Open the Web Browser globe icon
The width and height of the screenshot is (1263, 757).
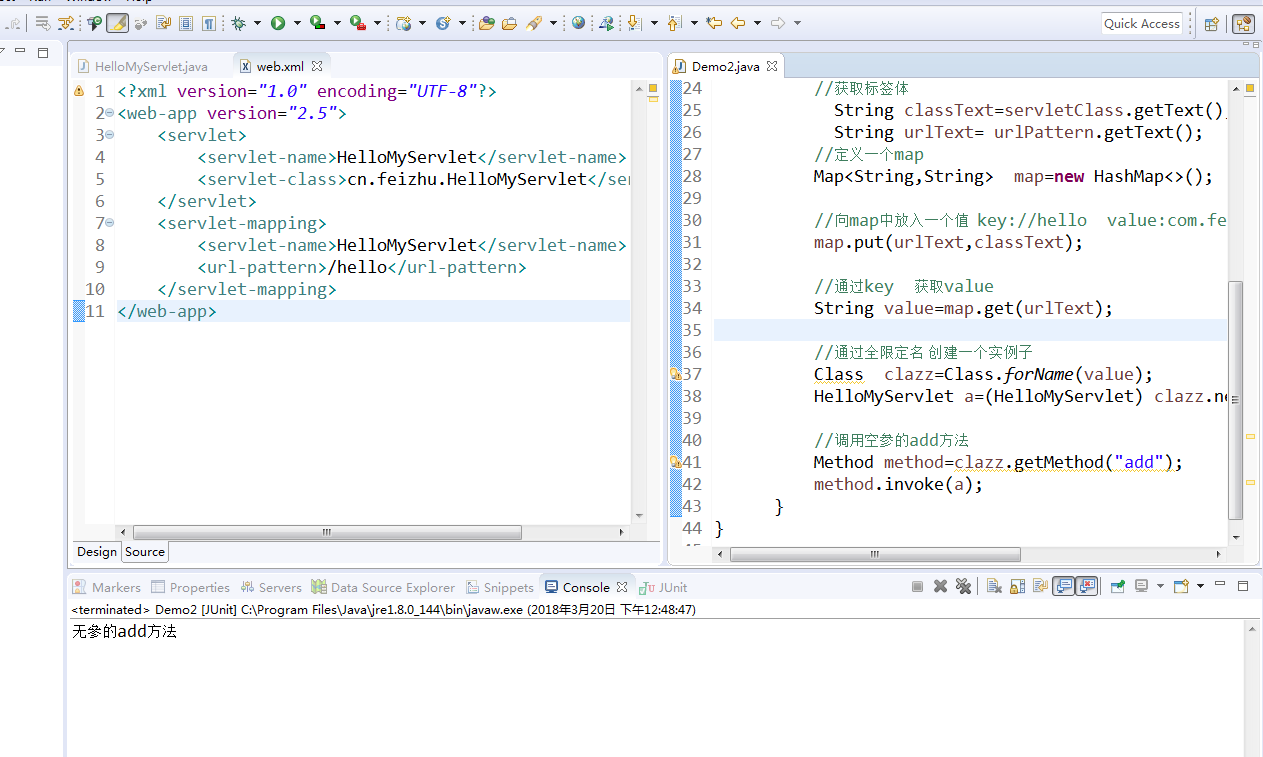click(x=578, y=23)
